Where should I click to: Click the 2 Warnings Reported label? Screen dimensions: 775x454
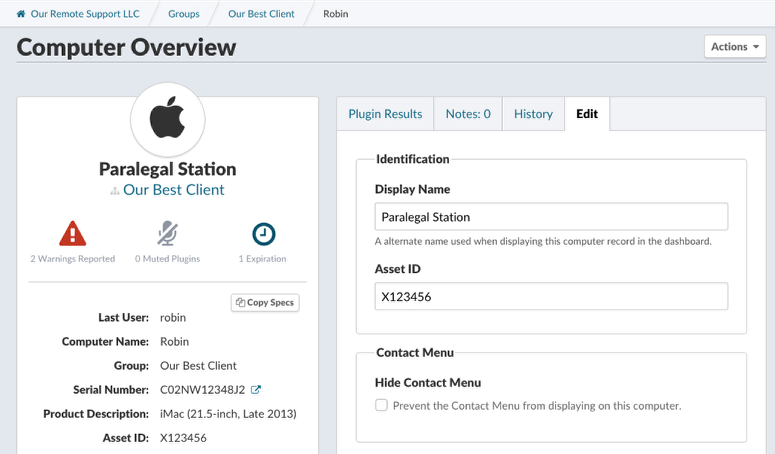click(73, 258)
